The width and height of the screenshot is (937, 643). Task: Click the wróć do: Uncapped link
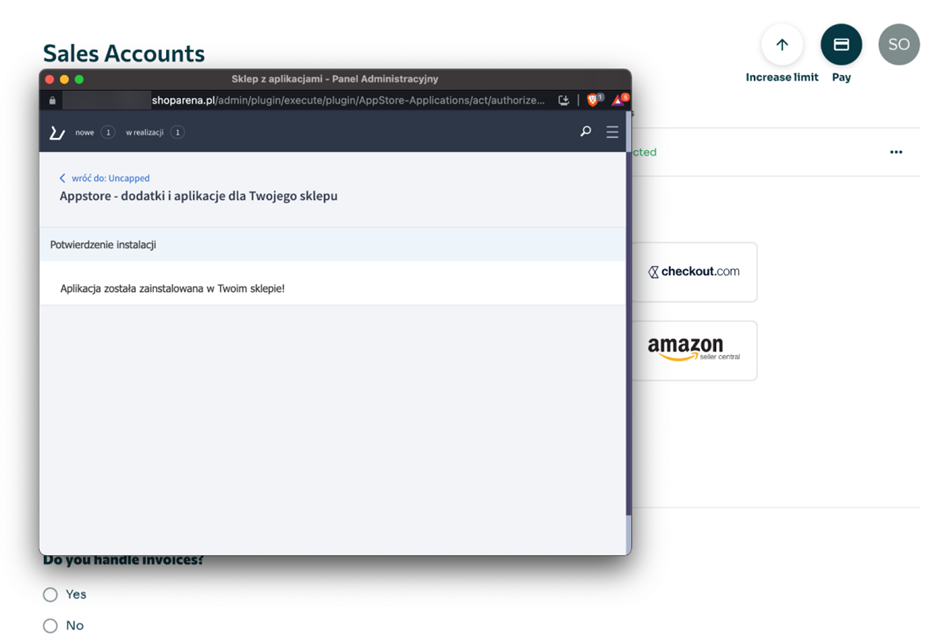tap(110, 178)
